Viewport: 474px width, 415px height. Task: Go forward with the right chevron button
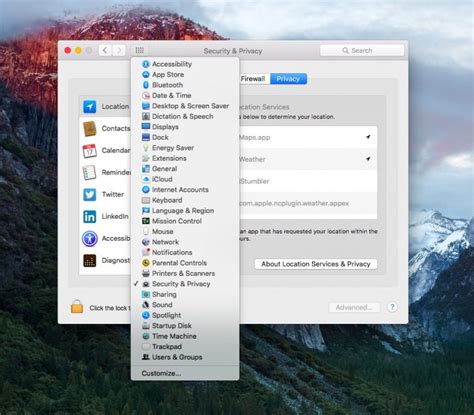click(119, 50)
